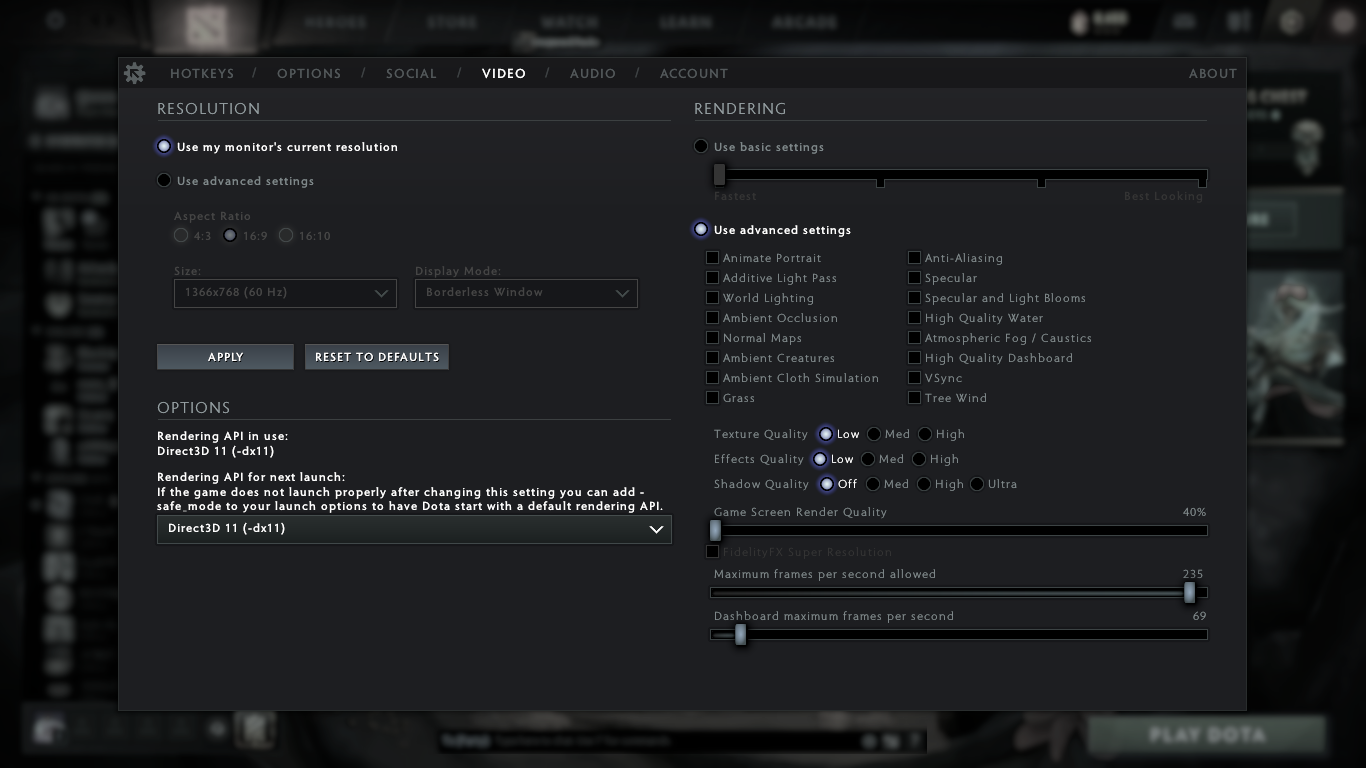The width and height of the screenshot is (1366, 768).
Task: Click the Game Screen Render Quality slider handle
Action: tap(715, 531)
